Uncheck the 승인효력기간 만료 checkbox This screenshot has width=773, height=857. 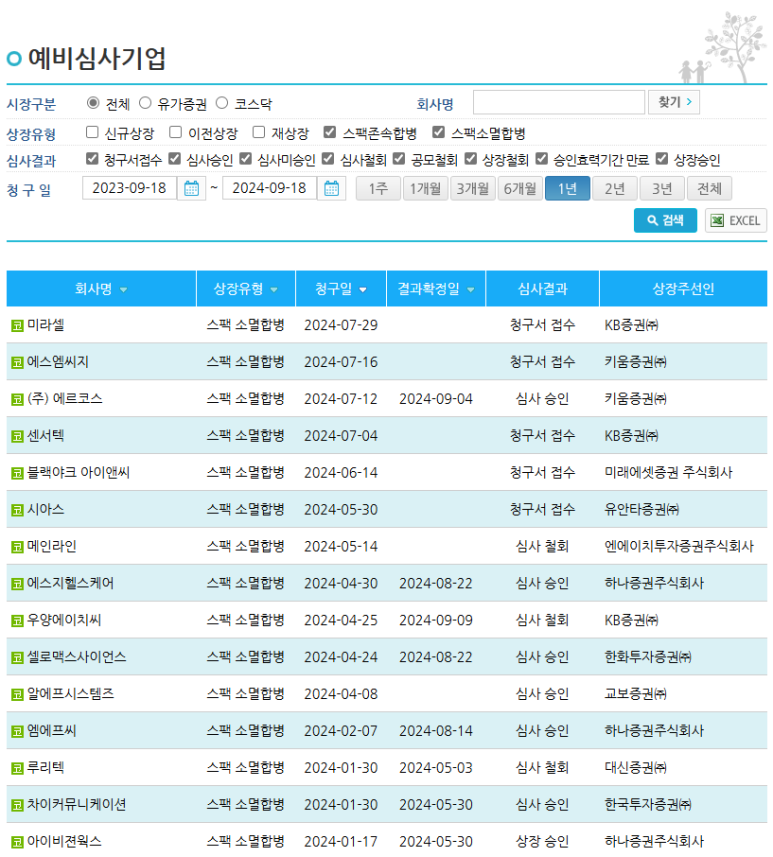pos(542,159)
